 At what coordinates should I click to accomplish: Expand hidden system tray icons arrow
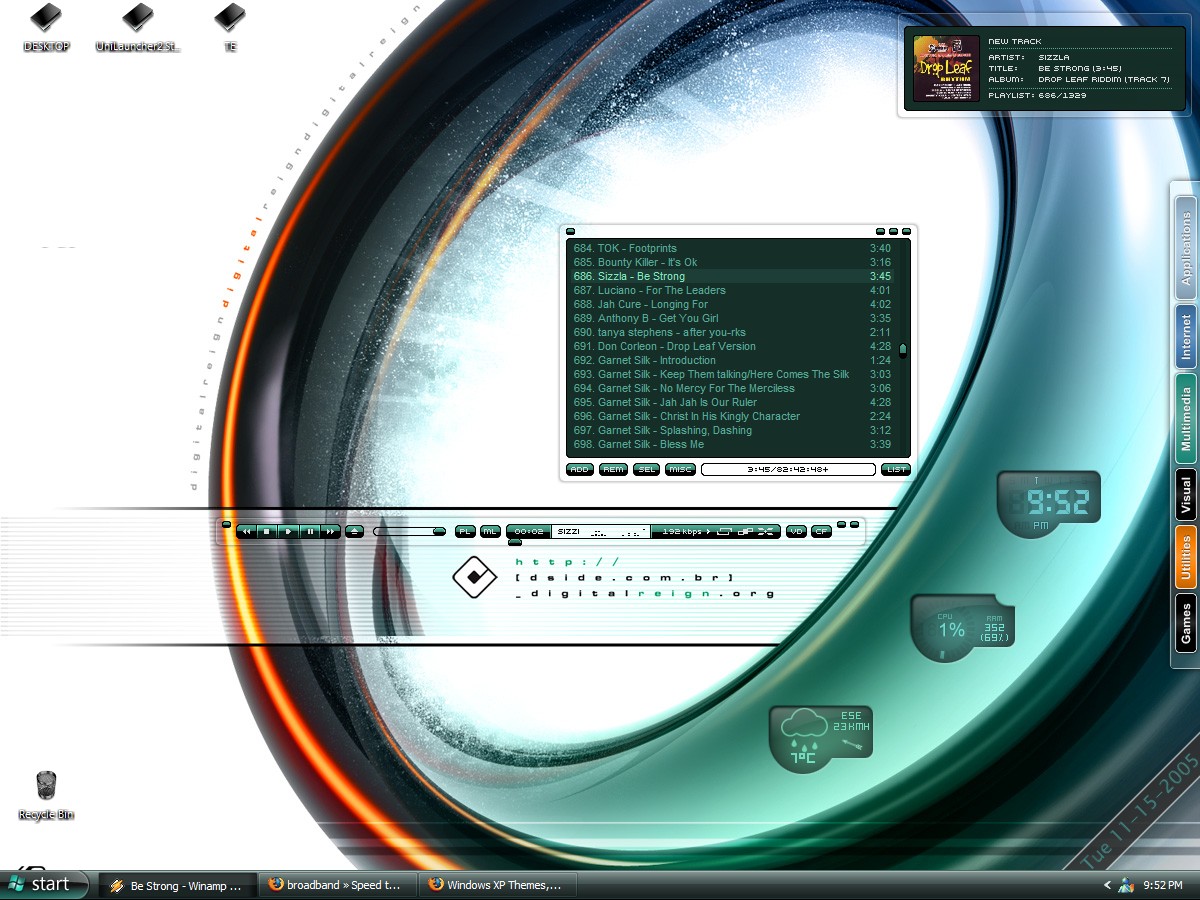click(1107, 885)
